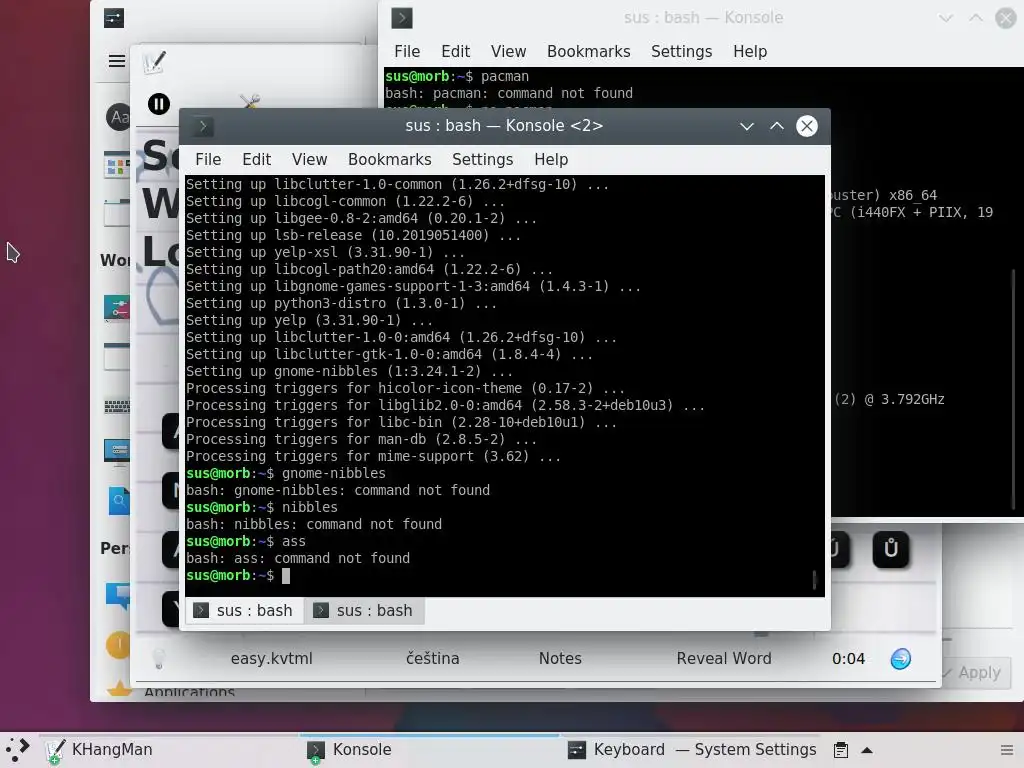Open the System Settings hamburger menu
1024x768 pixels.
[x=117, y=61]
